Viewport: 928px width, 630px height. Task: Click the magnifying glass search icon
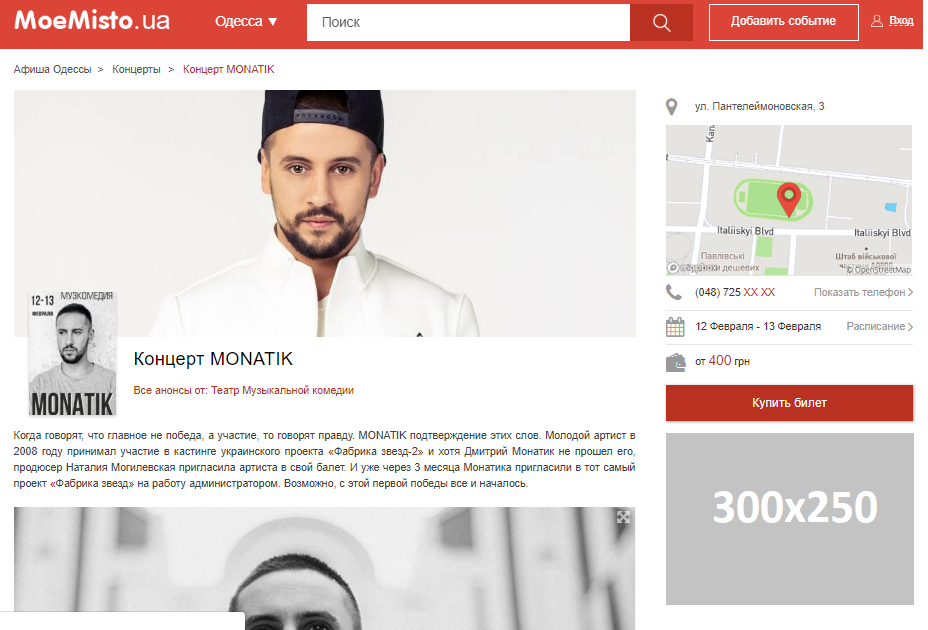[661, 22]
